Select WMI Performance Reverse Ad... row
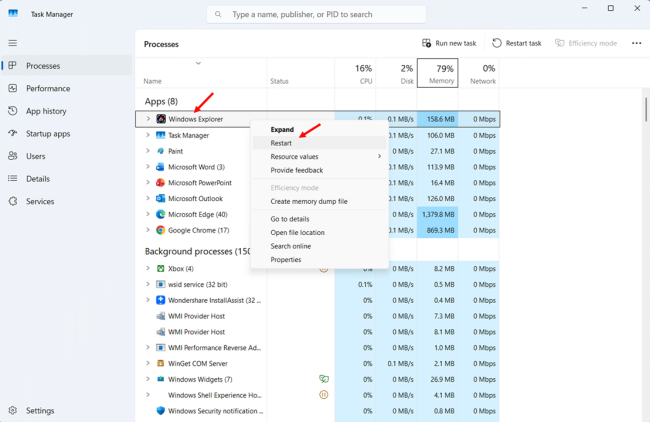The image size is (650, 422). coord(318,348)
